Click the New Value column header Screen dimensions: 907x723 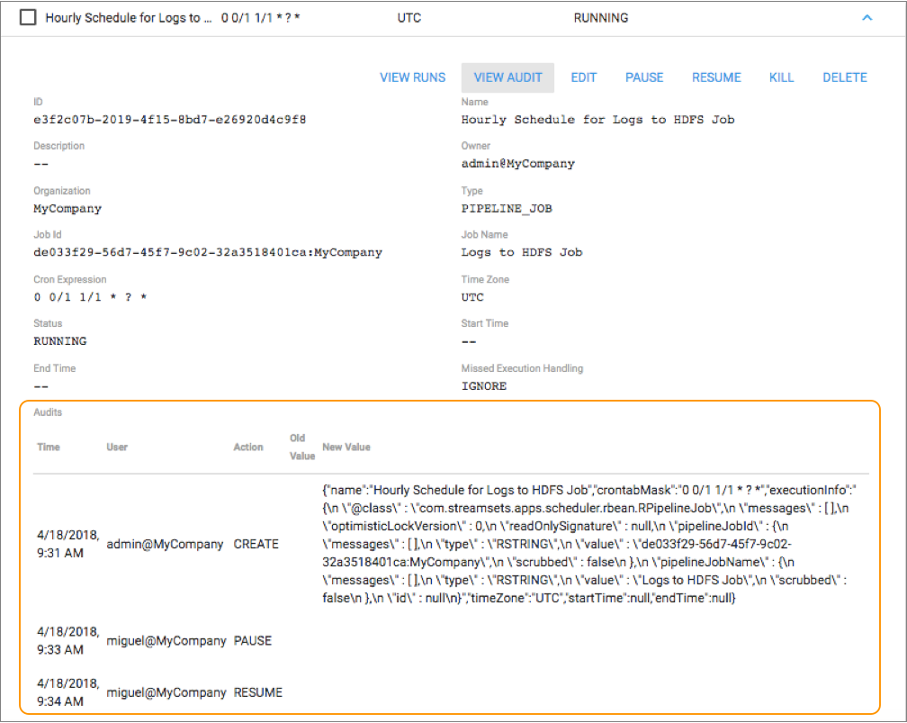pyautogui.click(x=346, y=447)
